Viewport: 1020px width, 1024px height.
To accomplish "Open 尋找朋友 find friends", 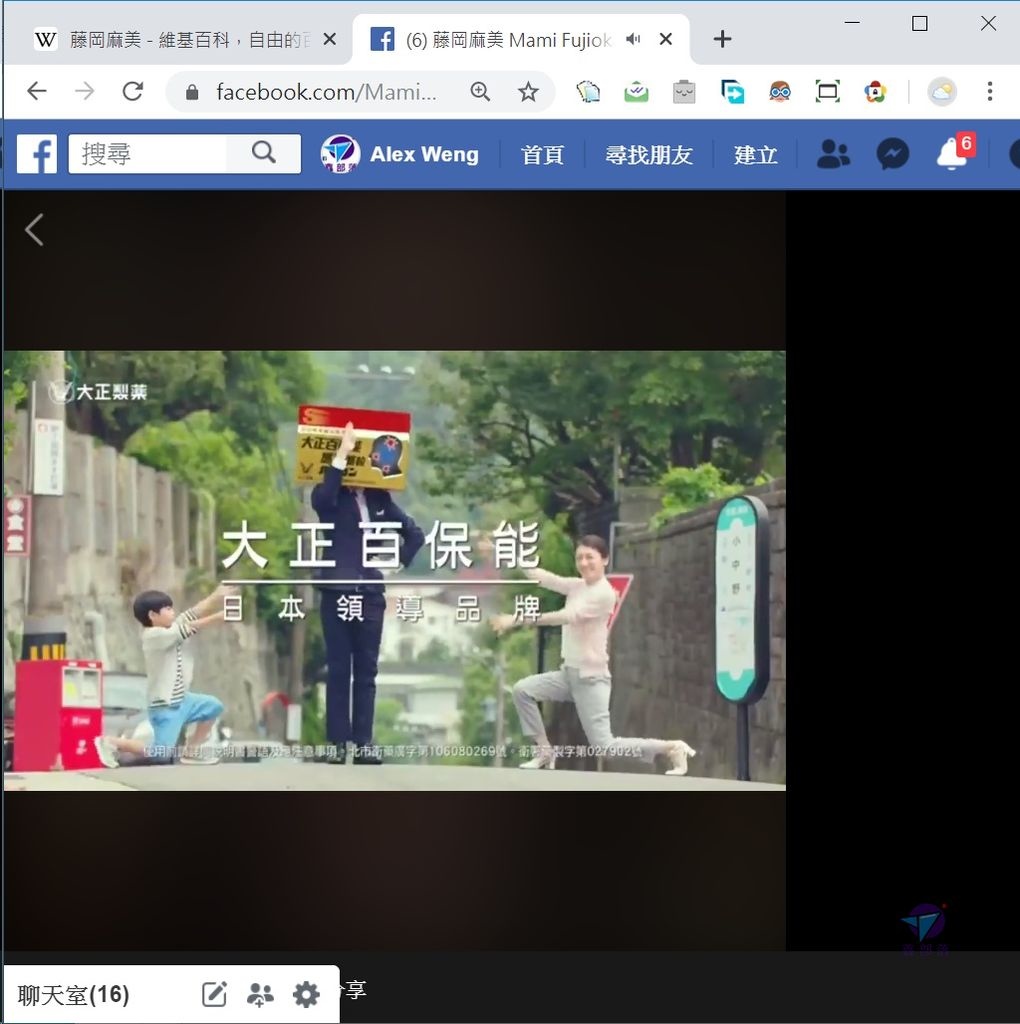I will coord(648,155).
